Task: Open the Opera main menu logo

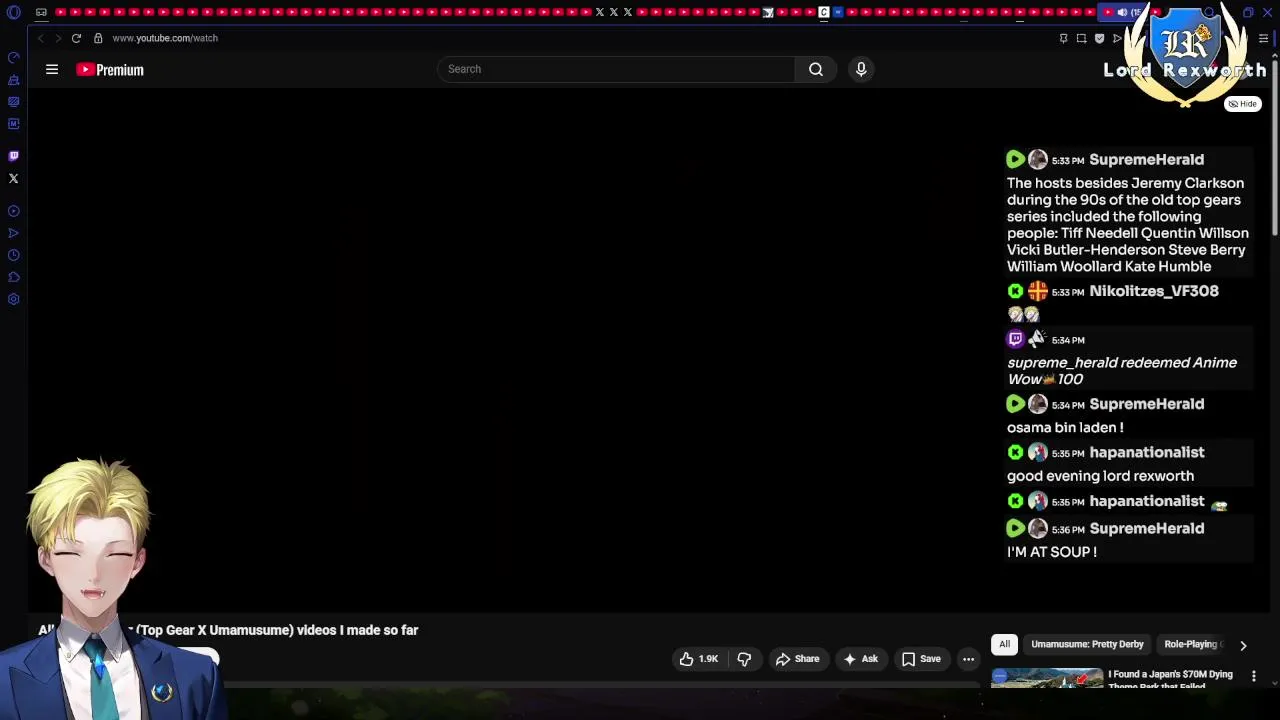Action: 13,12
